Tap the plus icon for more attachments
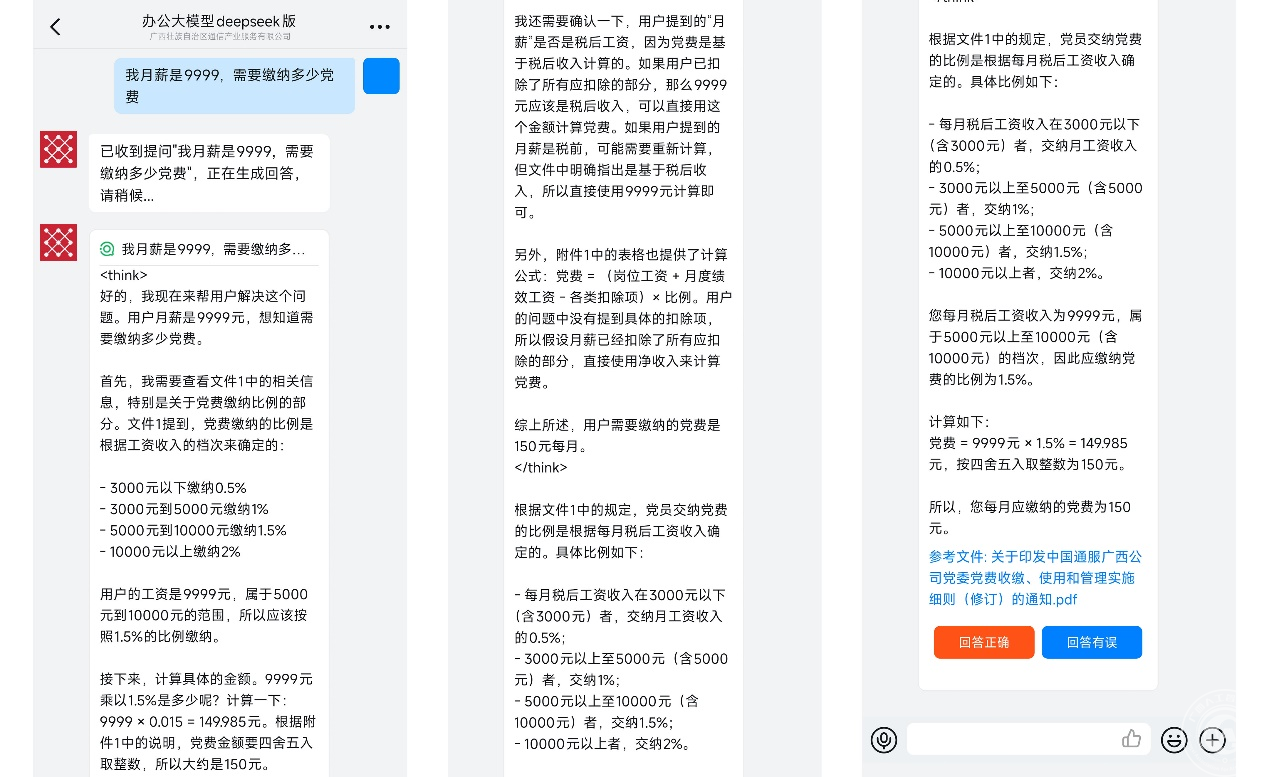 click(x=1213, y=740)
